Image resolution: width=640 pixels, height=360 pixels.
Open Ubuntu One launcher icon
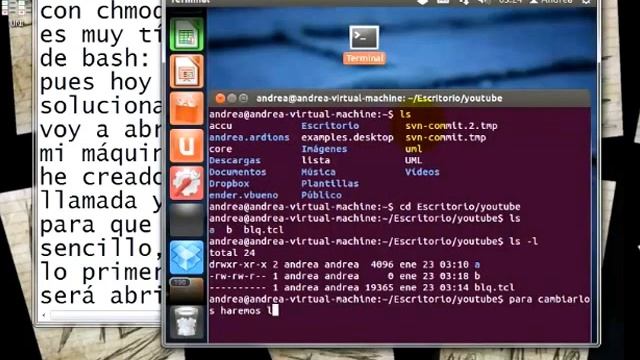(187, 146)
